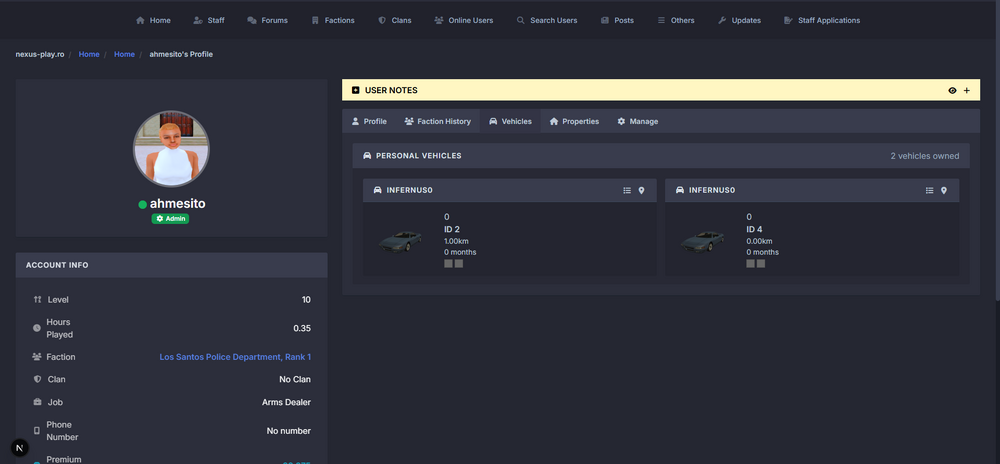
Task: Go to Forums in top navigation
Action: click(x=267, y=20)
